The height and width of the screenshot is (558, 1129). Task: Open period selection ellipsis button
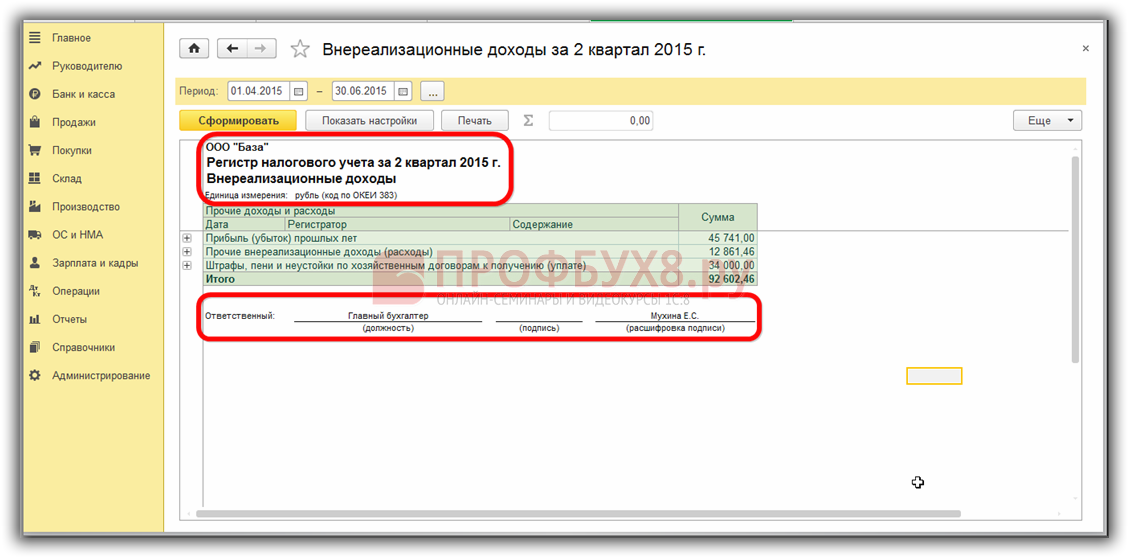click(432, 91)
